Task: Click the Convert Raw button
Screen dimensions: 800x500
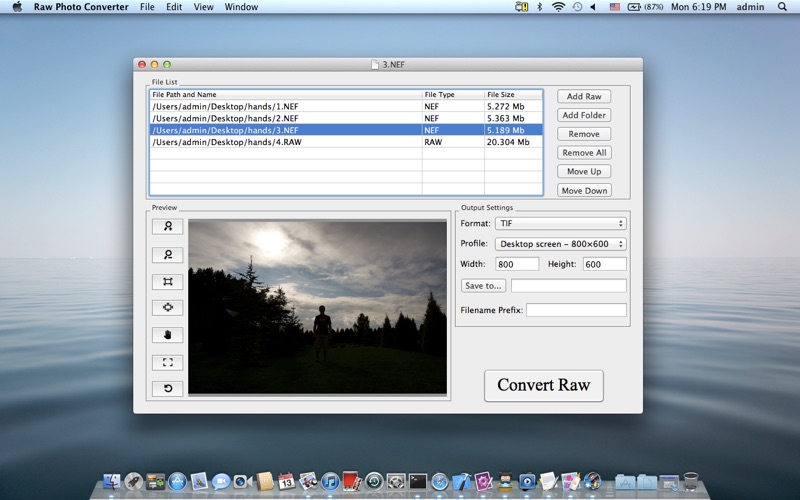Action: point(543,385)
